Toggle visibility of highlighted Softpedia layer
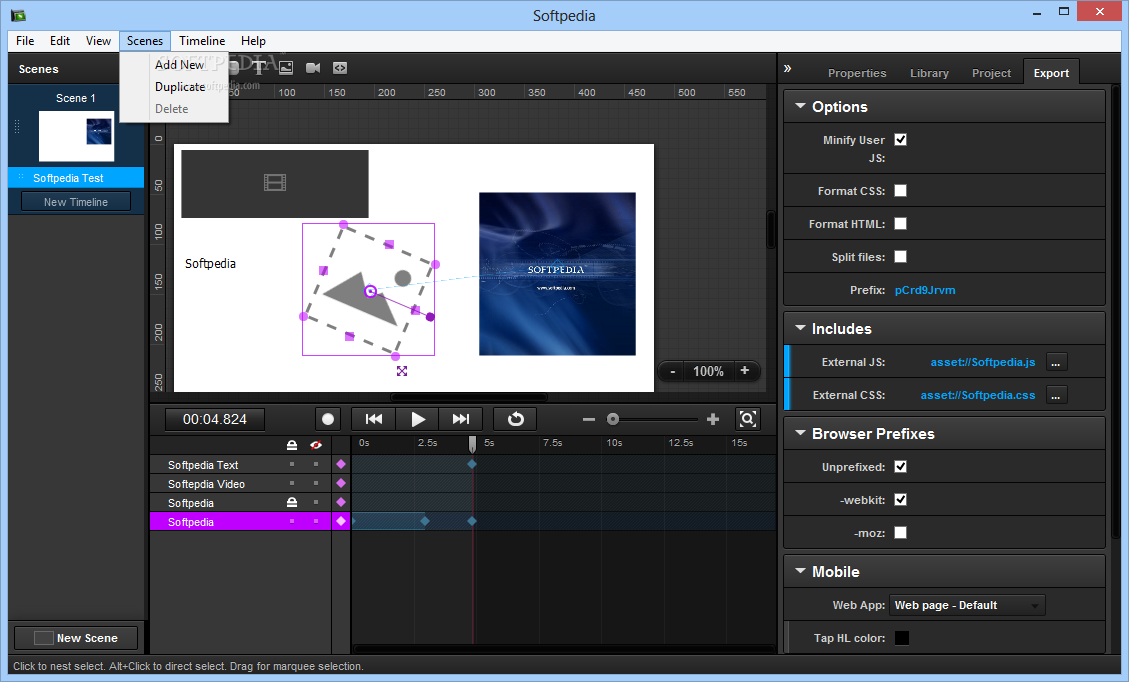Viewport: 1129px width, 682px height. click(315, 521)
